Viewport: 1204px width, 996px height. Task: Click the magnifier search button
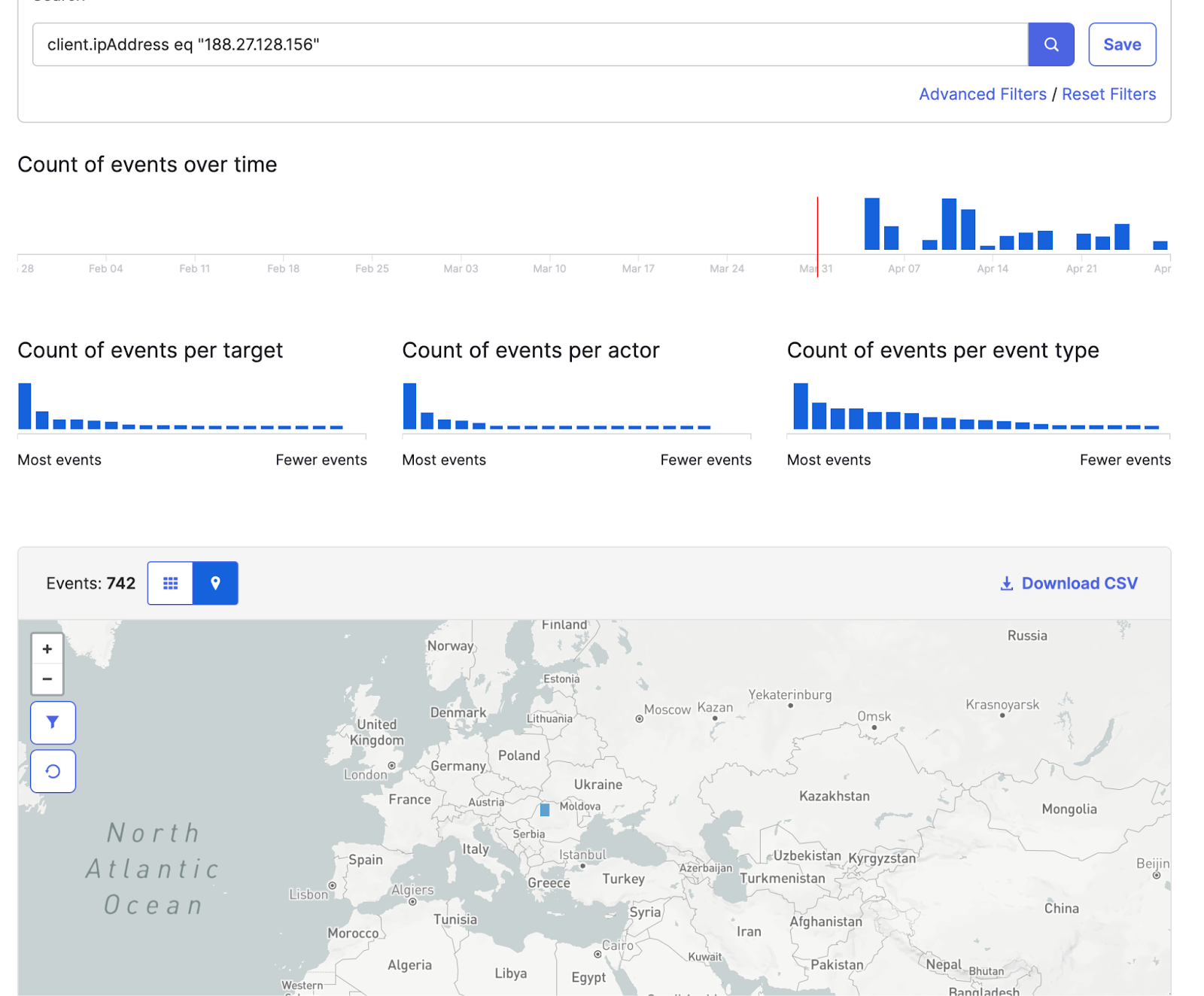click(1050, 44)
